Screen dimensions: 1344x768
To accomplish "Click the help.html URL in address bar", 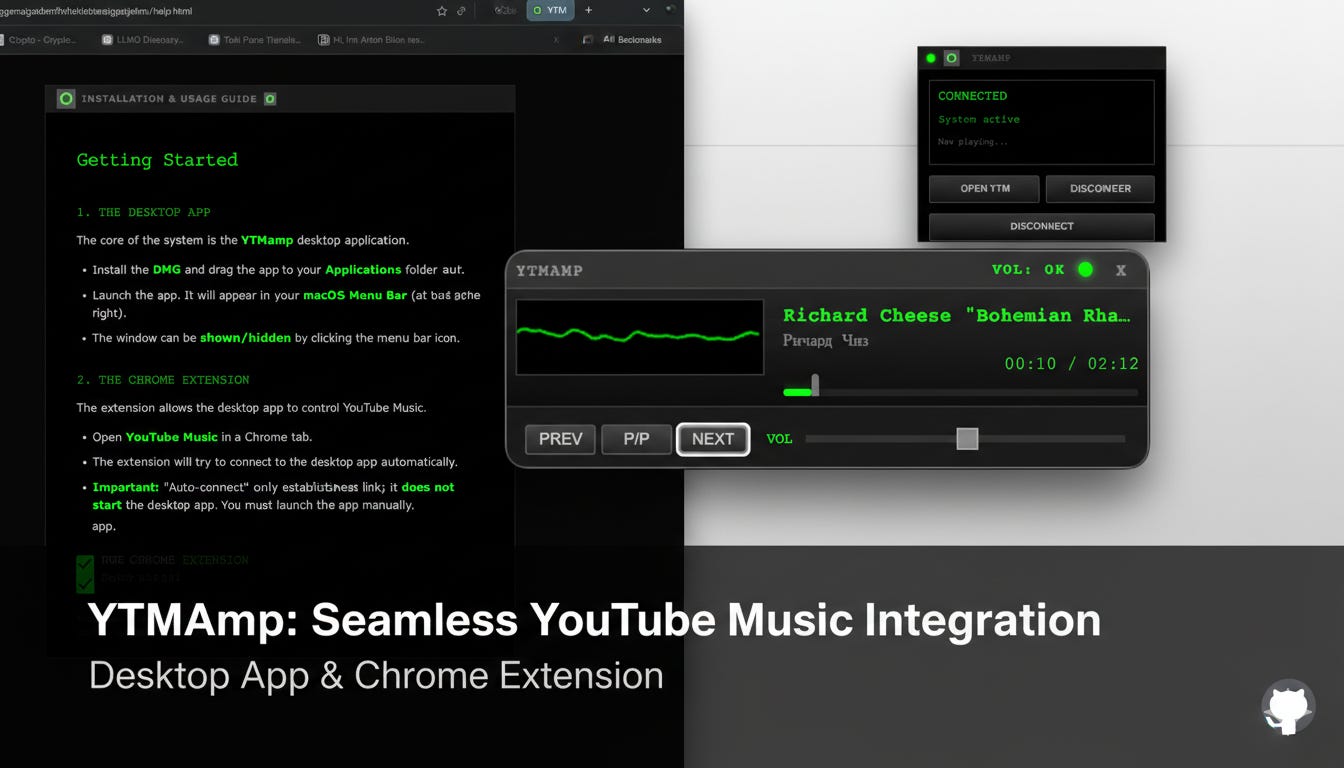I will point(96,11).
